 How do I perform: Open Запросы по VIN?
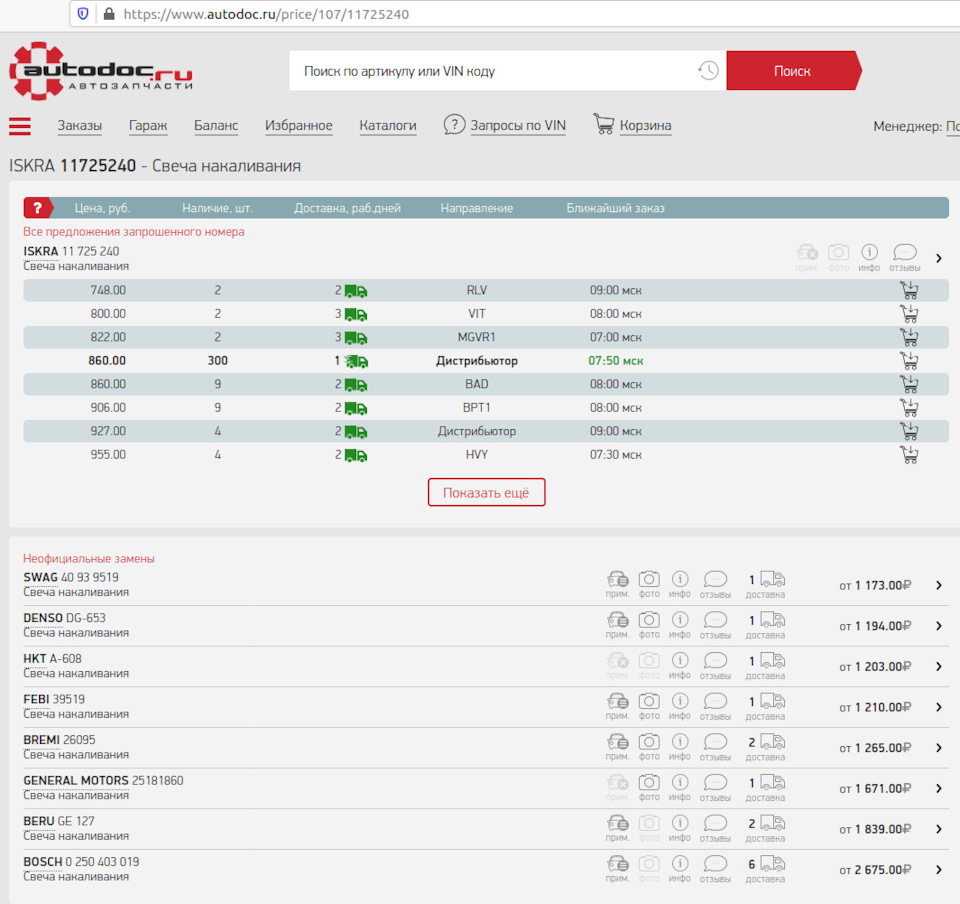[x=518, y=125]
